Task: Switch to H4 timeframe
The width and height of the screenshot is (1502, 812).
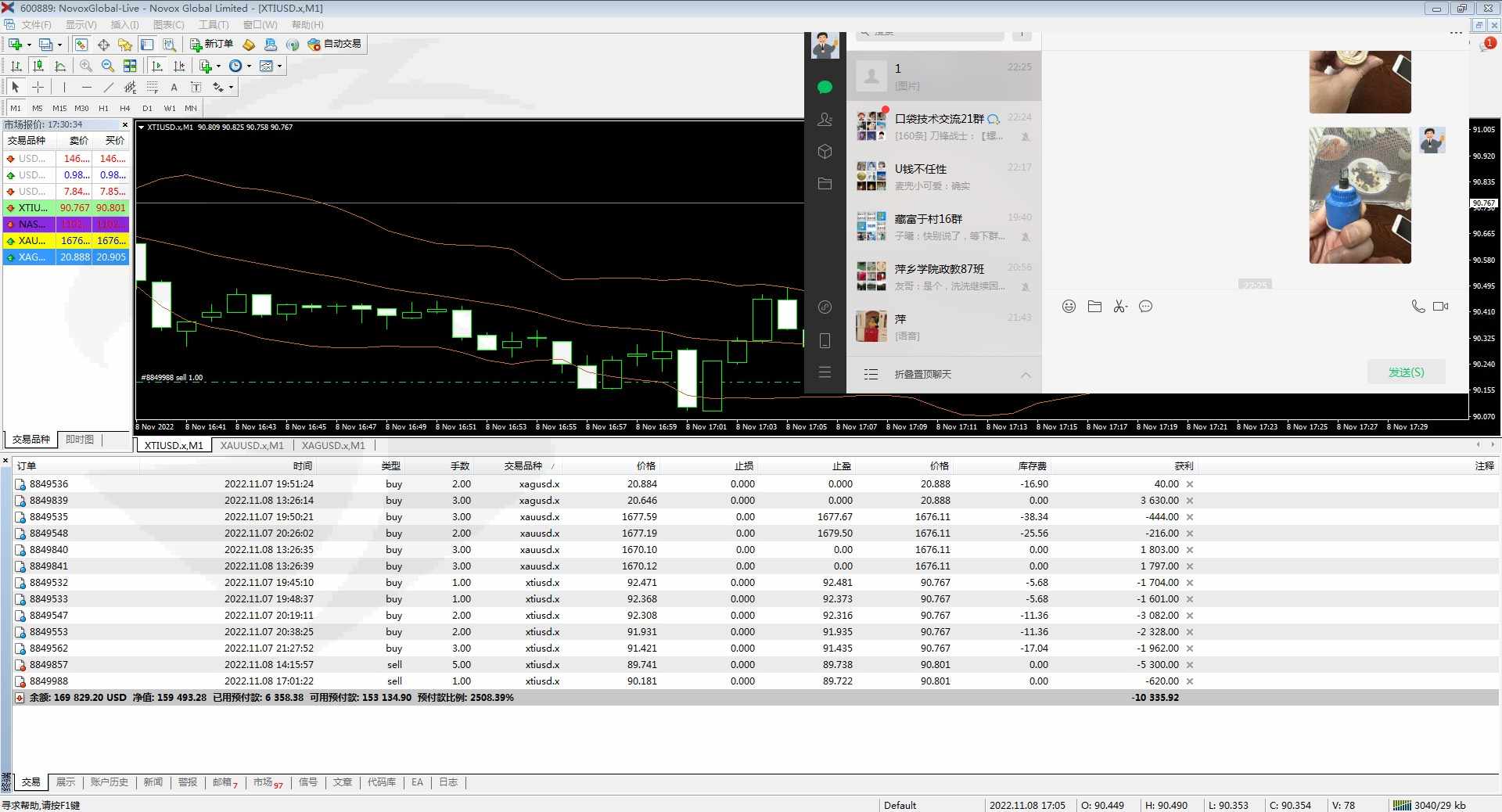Action: tap(125, 108)
